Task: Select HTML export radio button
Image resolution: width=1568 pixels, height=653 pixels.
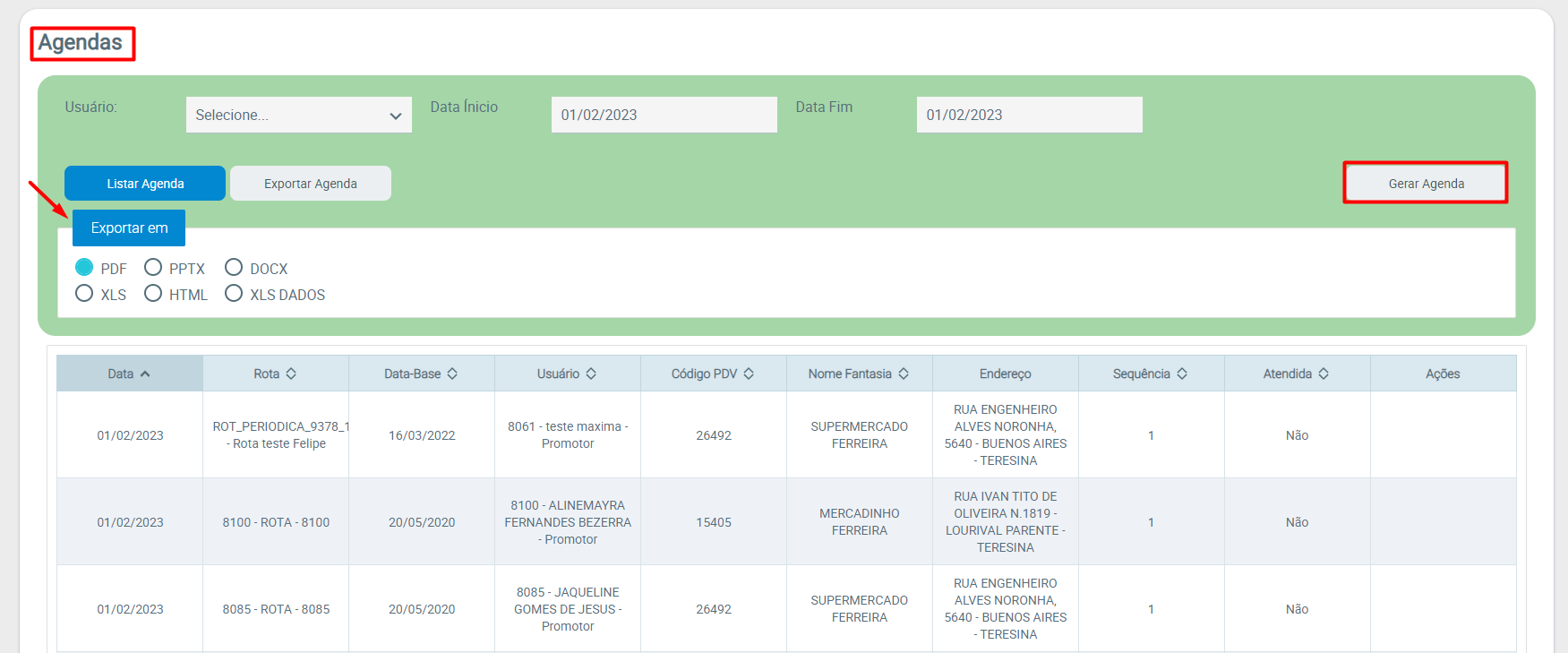Action: (153, 294)
